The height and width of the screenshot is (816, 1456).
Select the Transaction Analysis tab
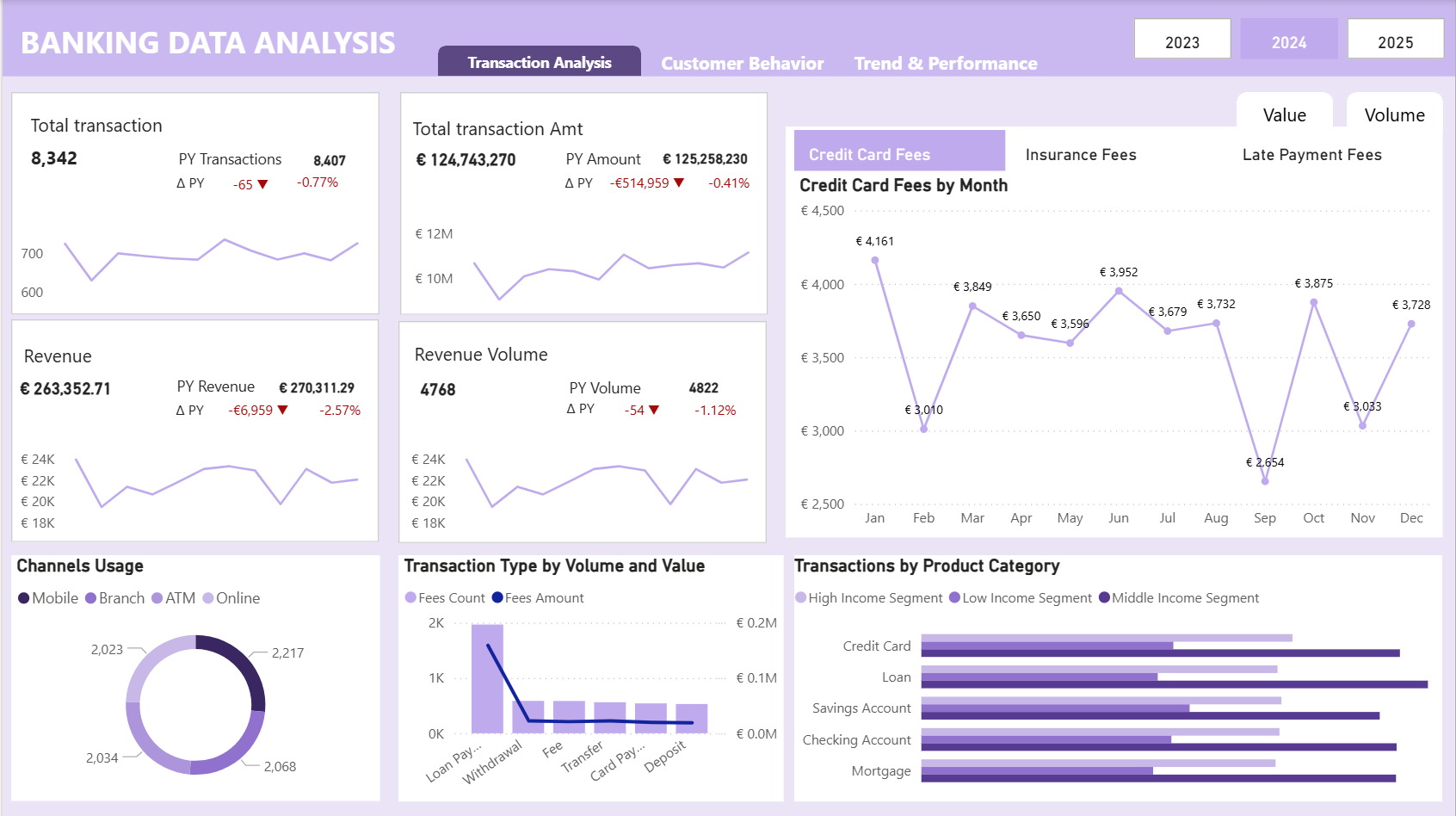point(539,63)
